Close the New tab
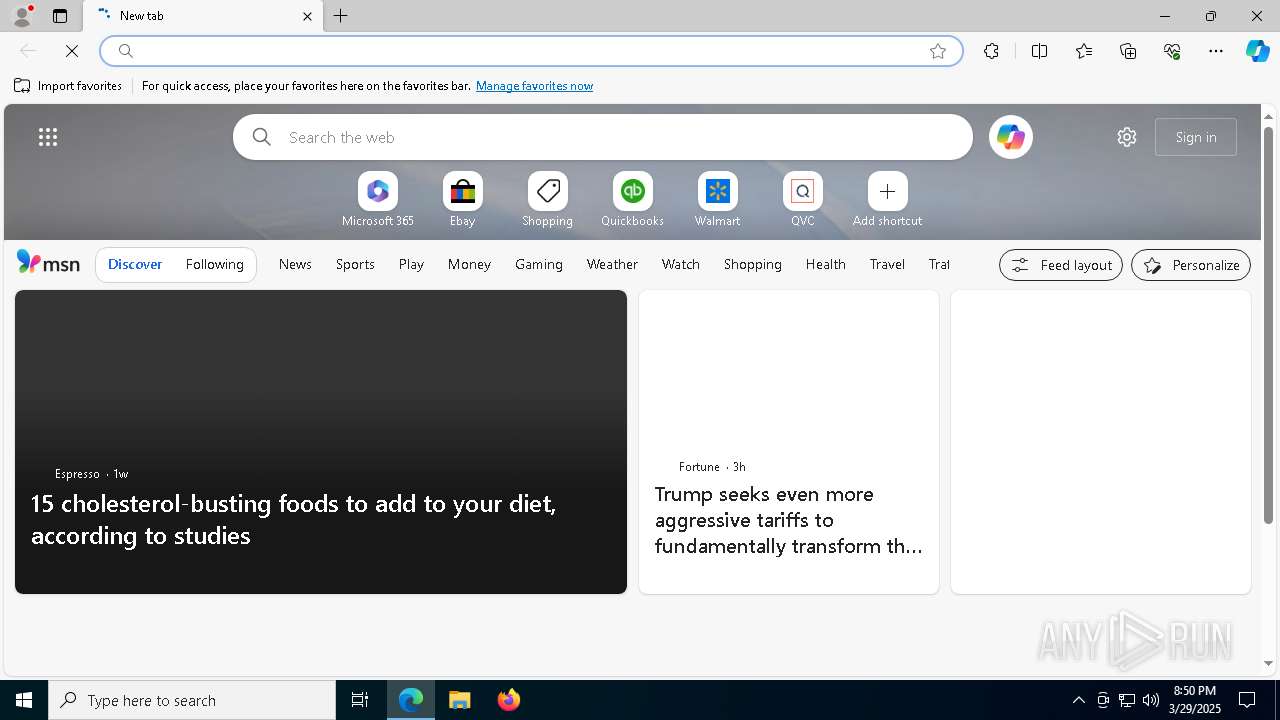Screen dimensions: 1280x720 [x=307, y=16]
